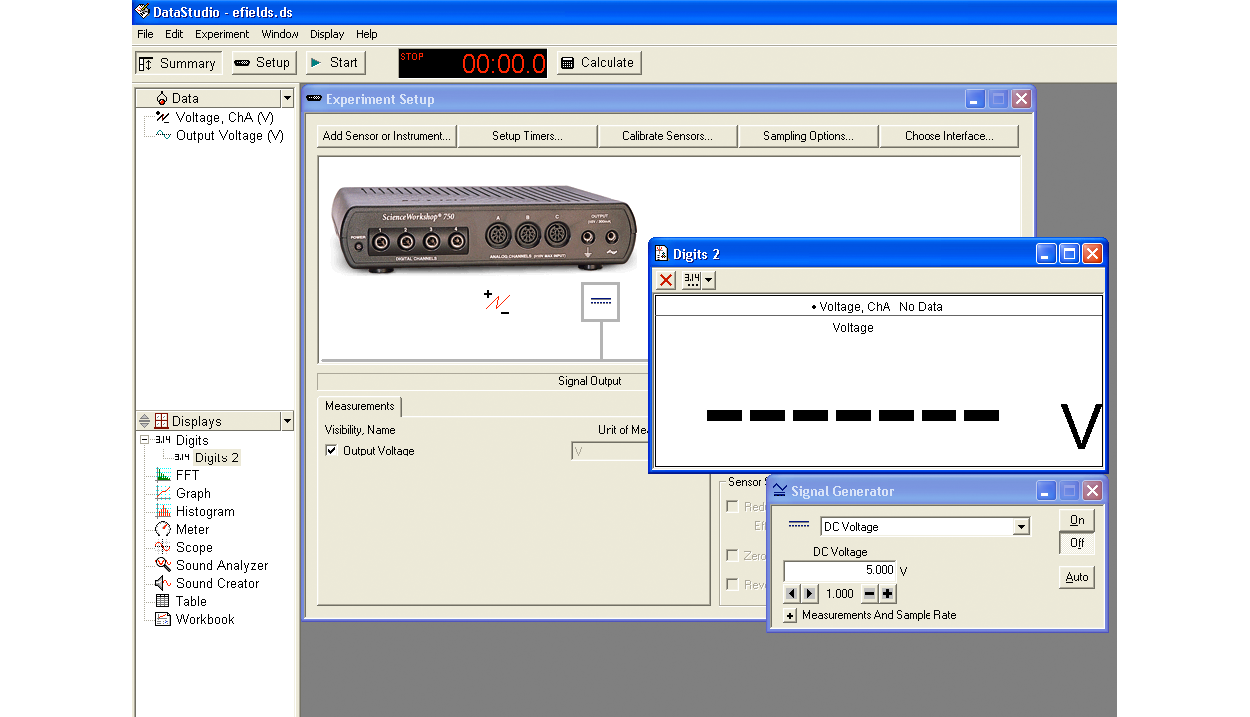The height and width of the screenshot is (717, 1250).
Task: Click the Calibrate Sensors button
Action: tap(667, 136)
